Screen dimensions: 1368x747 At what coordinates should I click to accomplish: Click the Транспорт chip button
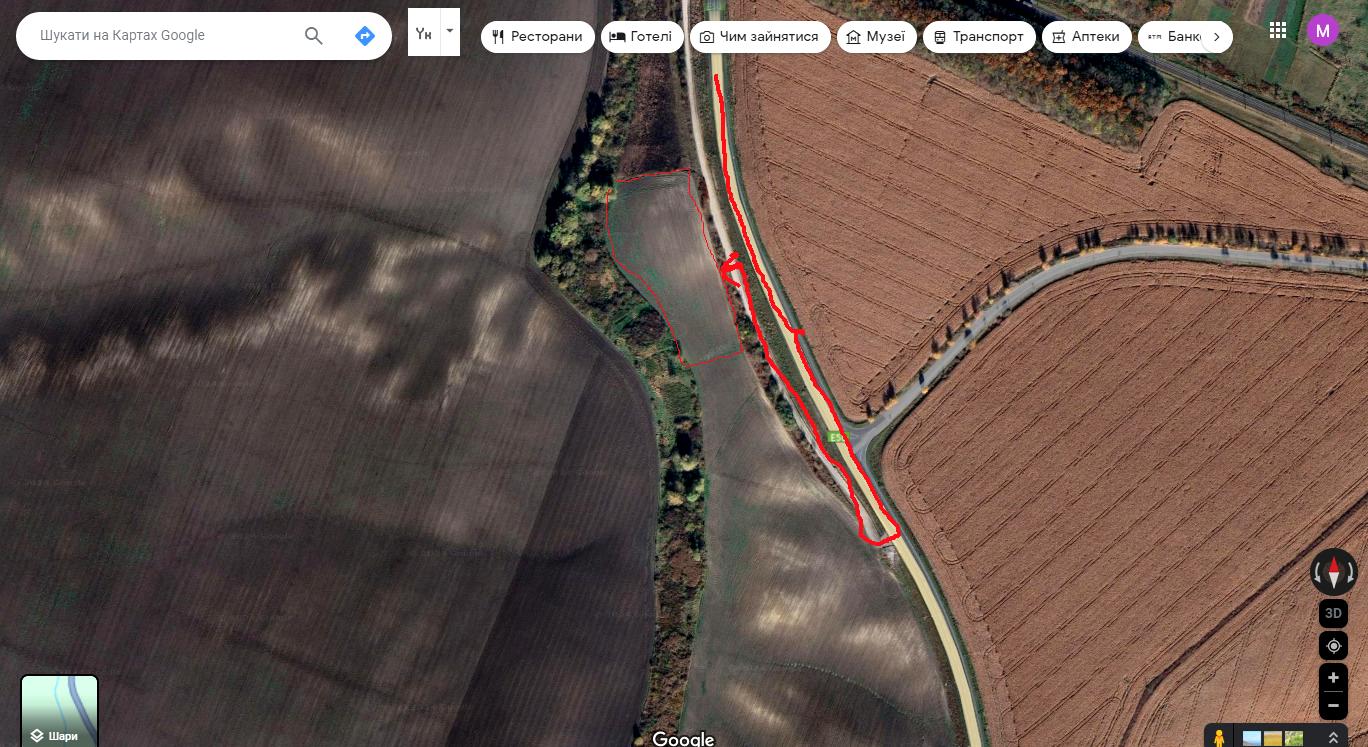[979, 37]
